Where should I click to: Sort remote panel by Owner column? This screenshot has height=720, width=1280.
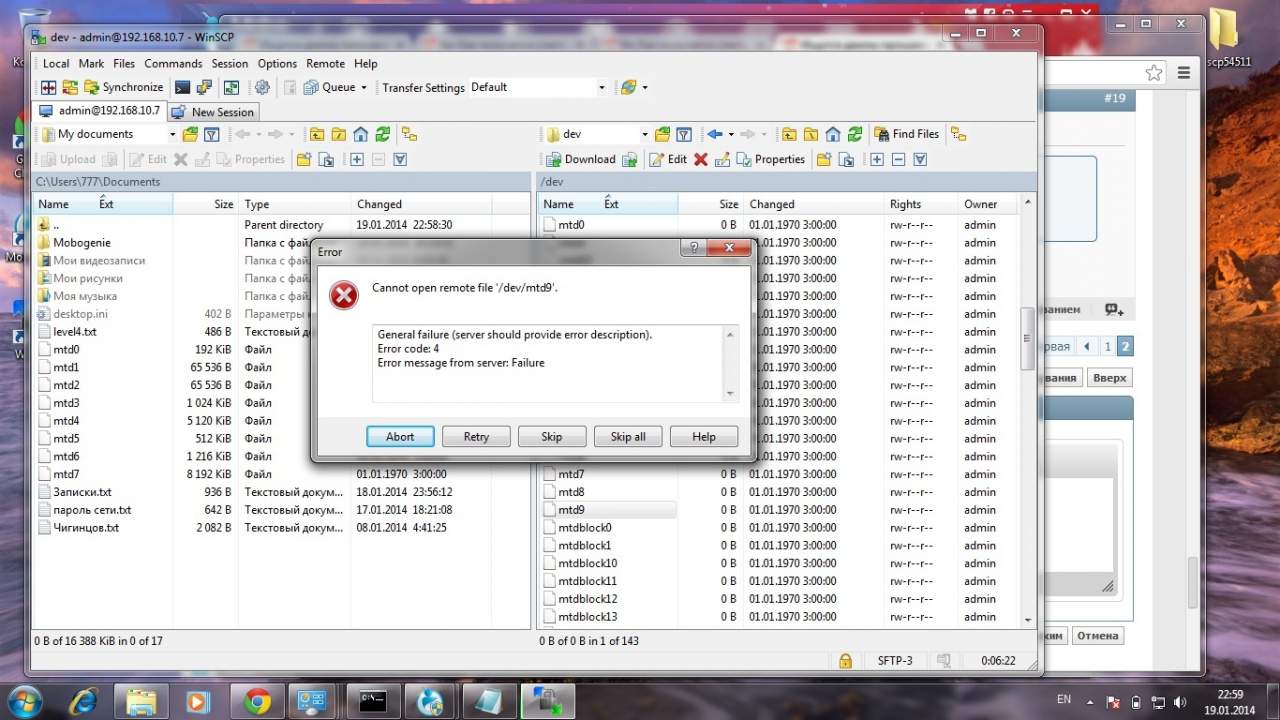pyautogui.click(x=987, y=204)
